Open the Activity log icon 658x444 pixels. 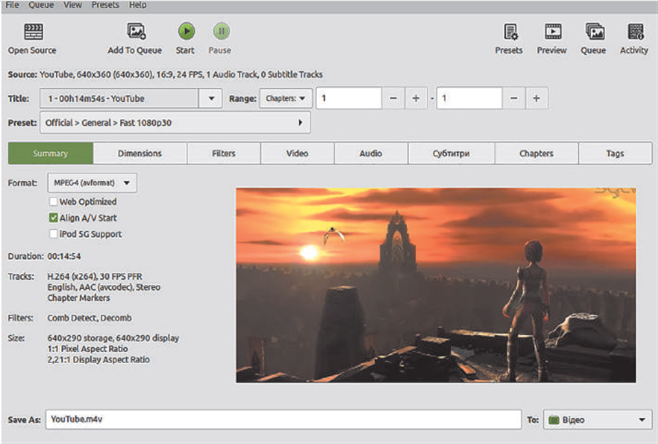634,32
